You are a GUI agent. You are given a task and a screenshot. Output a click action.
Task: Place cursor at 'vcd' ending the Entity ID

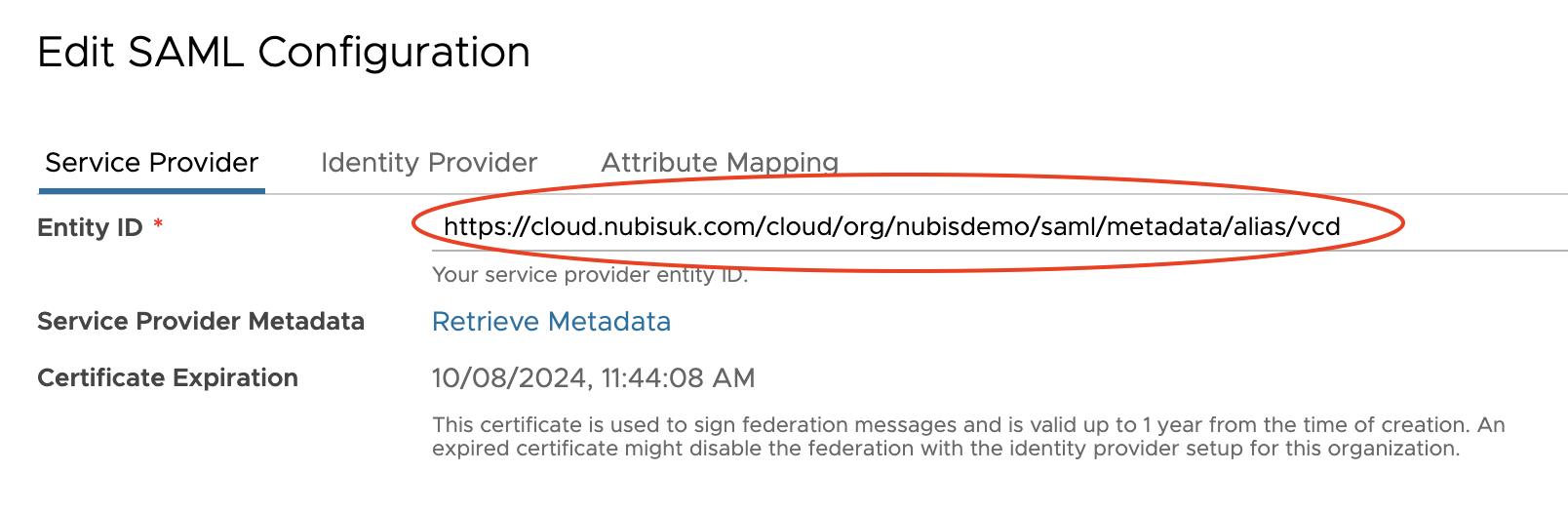point(1319,227)
